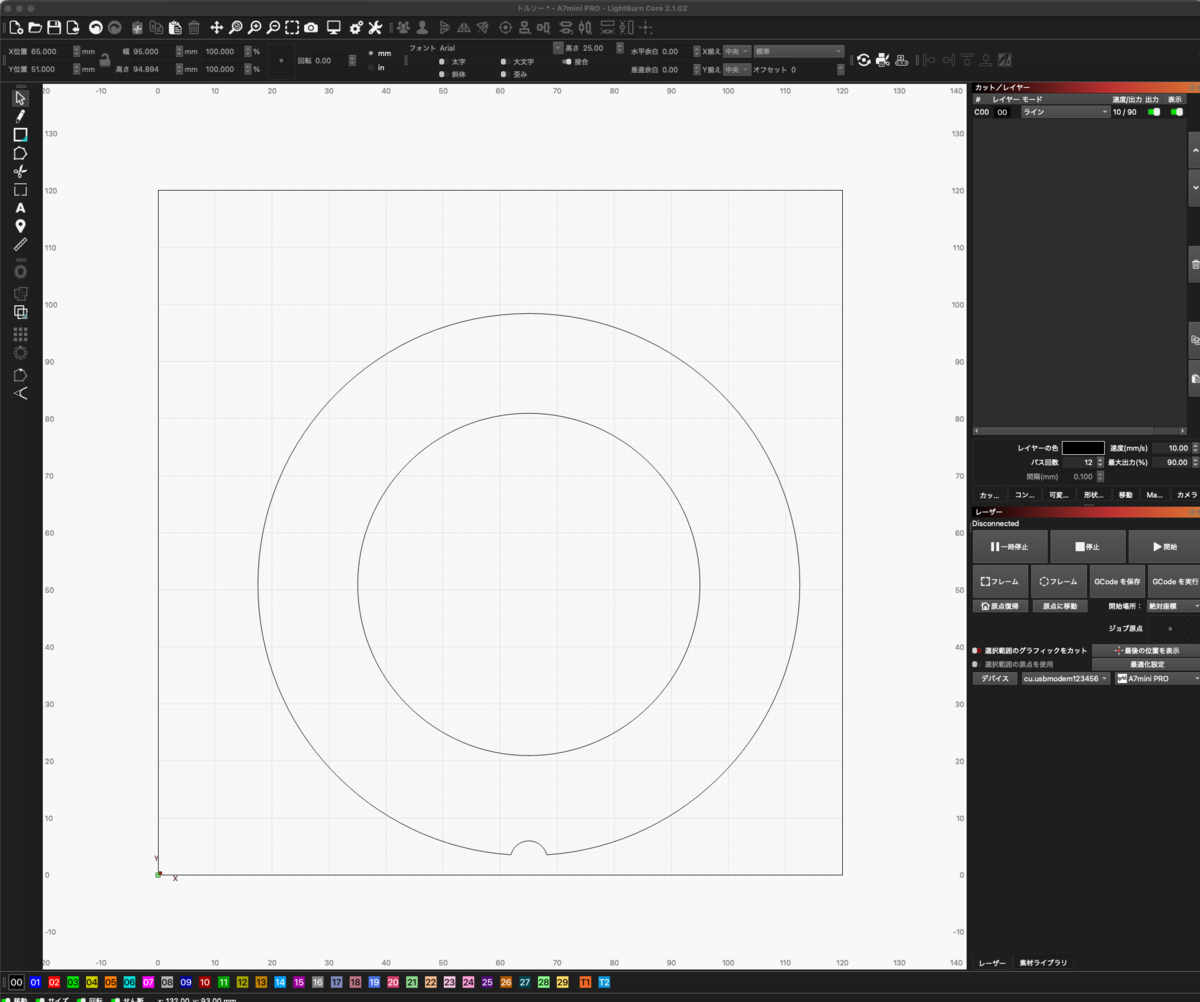Click the paste clipboard icon
1200x1002 pixels.
[x=175, y=27]
